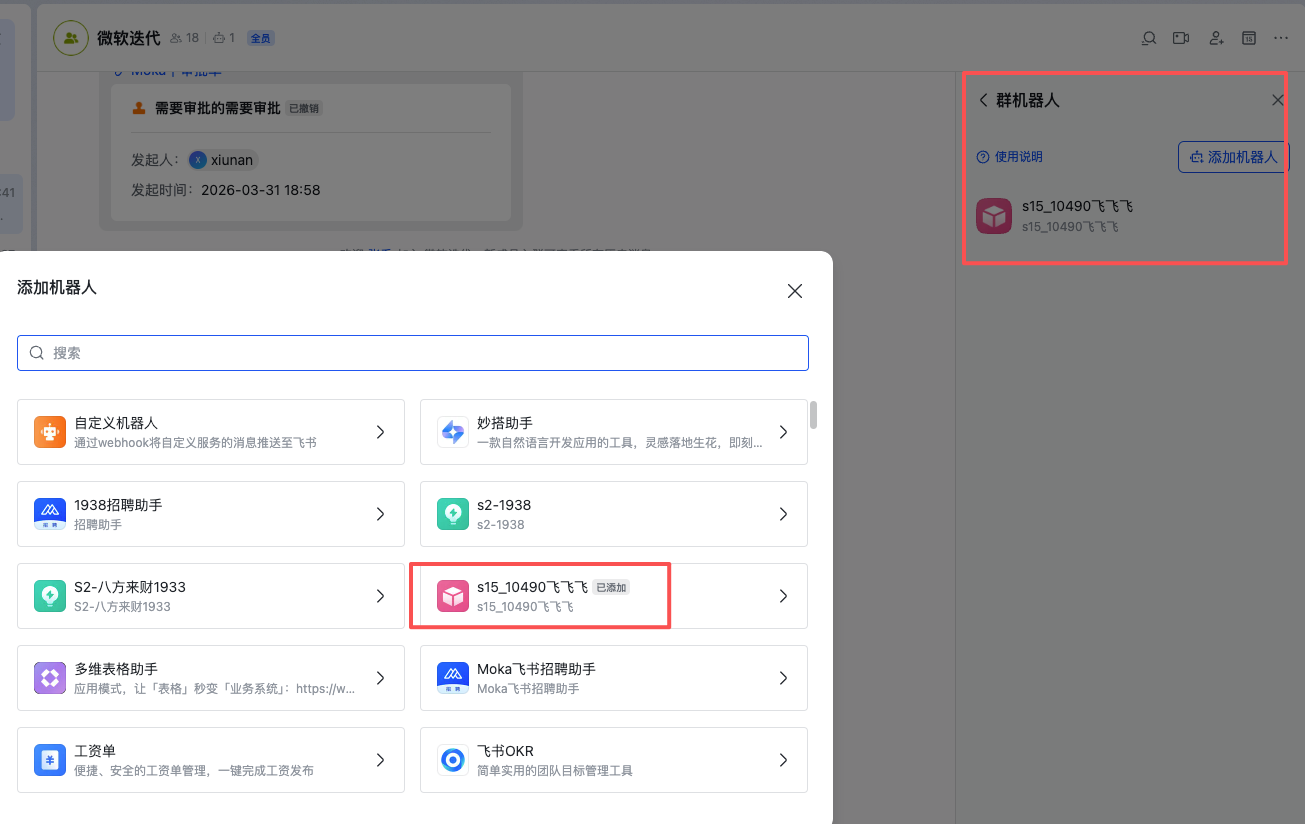The width and height of the screenshot is (1305, 824).
Task: Click the Moka飞书招聘助手 icon
Action: coord(453,678)
